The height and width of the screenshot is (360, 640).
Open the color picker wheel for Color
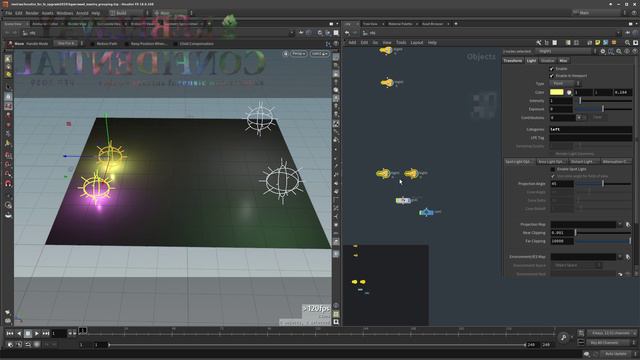pos(569,92)
